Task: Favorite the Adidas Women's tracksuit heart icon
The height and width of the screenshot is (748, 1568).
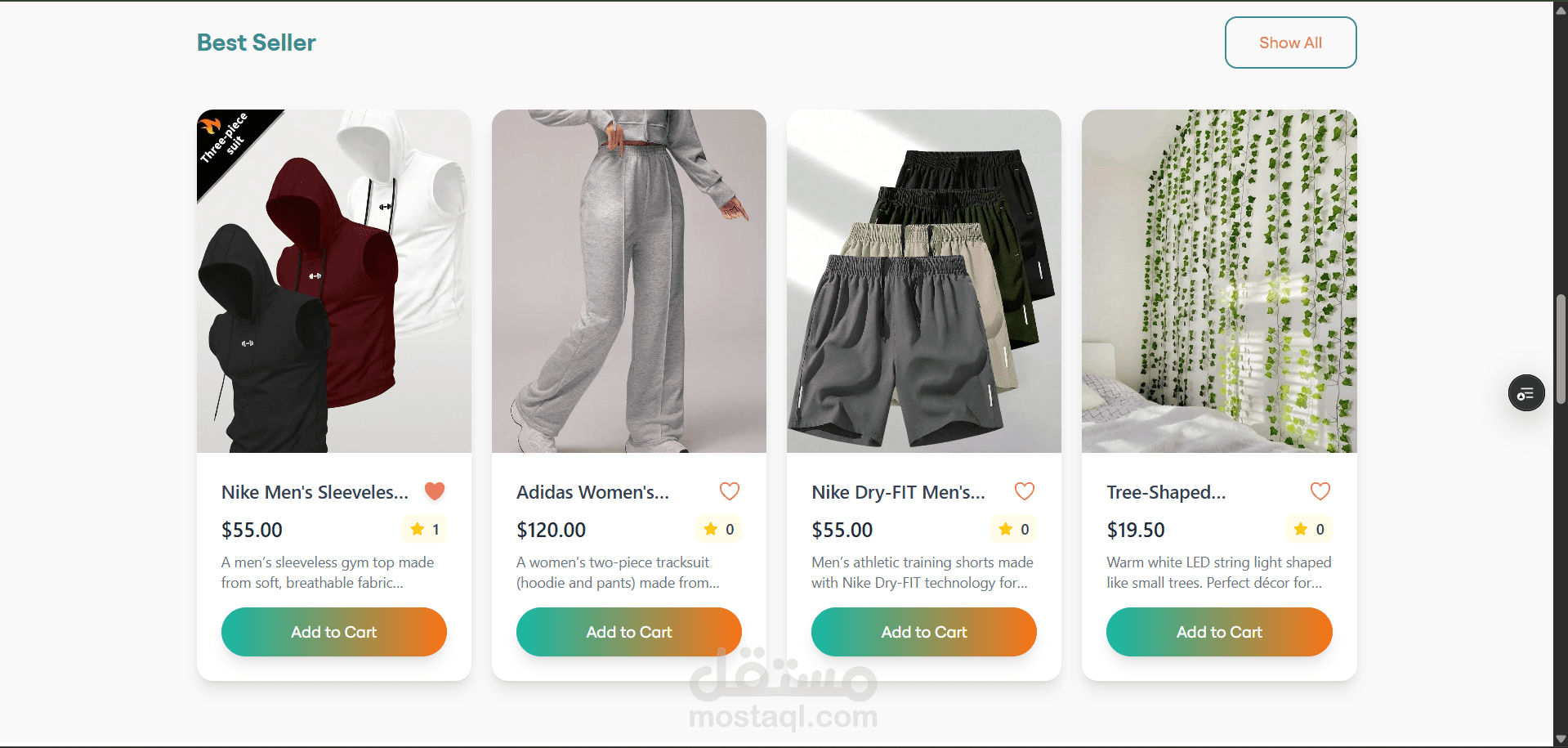Action: 730,491
